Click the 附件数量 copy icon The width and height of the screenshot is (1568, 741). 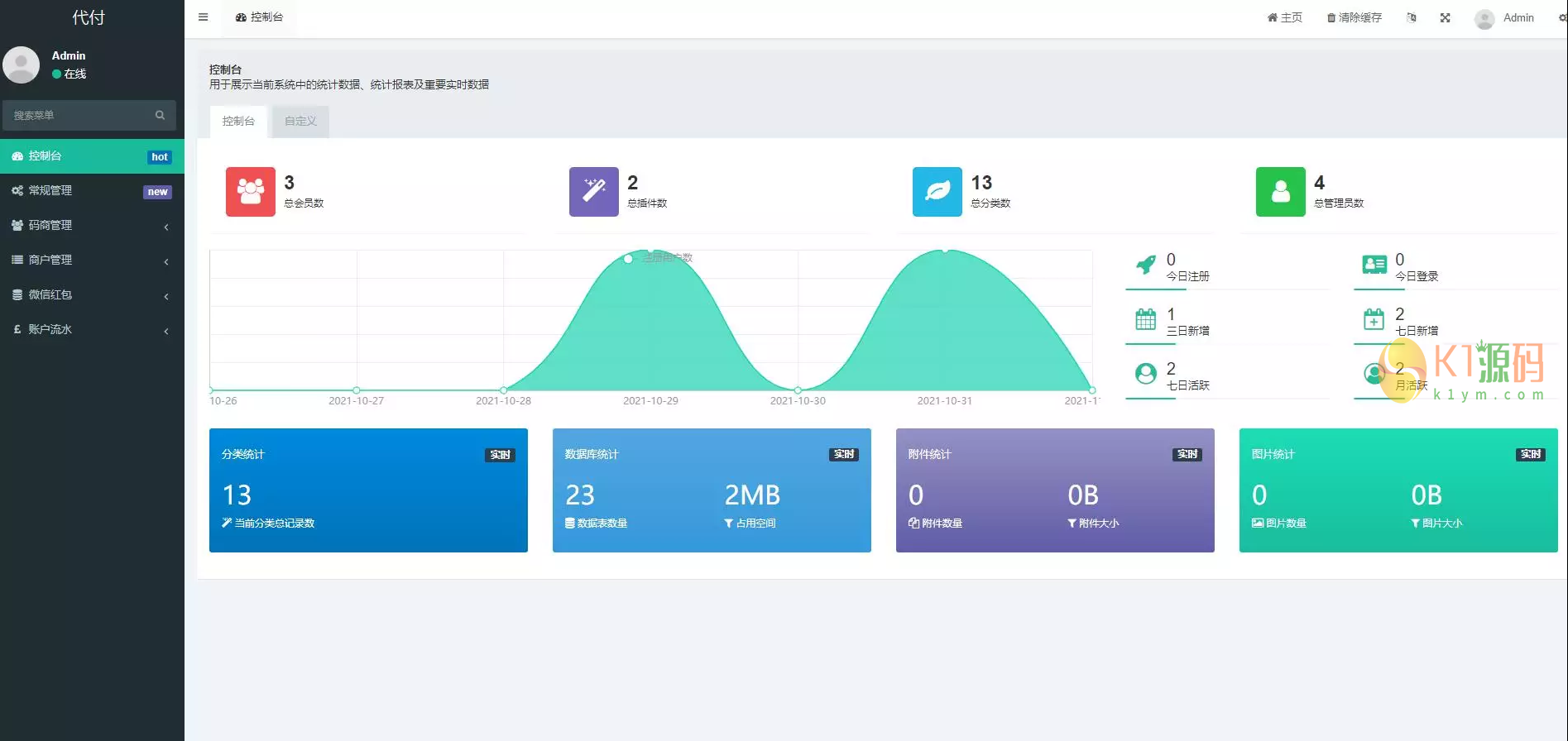tap(913, 523)
